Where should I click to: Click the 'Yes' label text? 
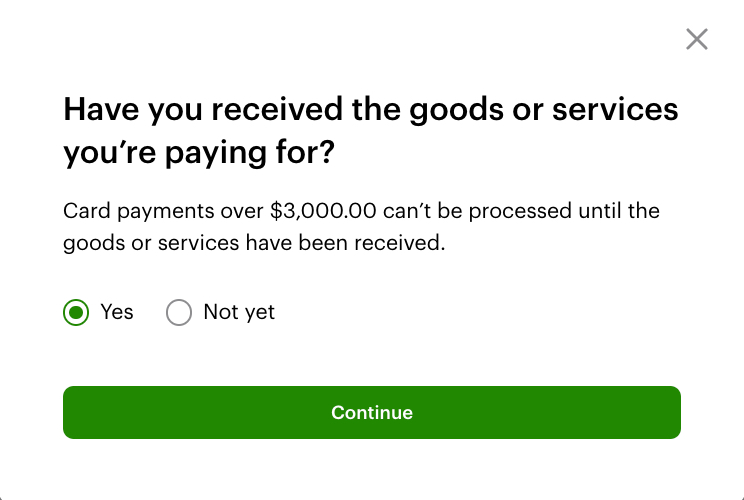(x=117, y=312)
